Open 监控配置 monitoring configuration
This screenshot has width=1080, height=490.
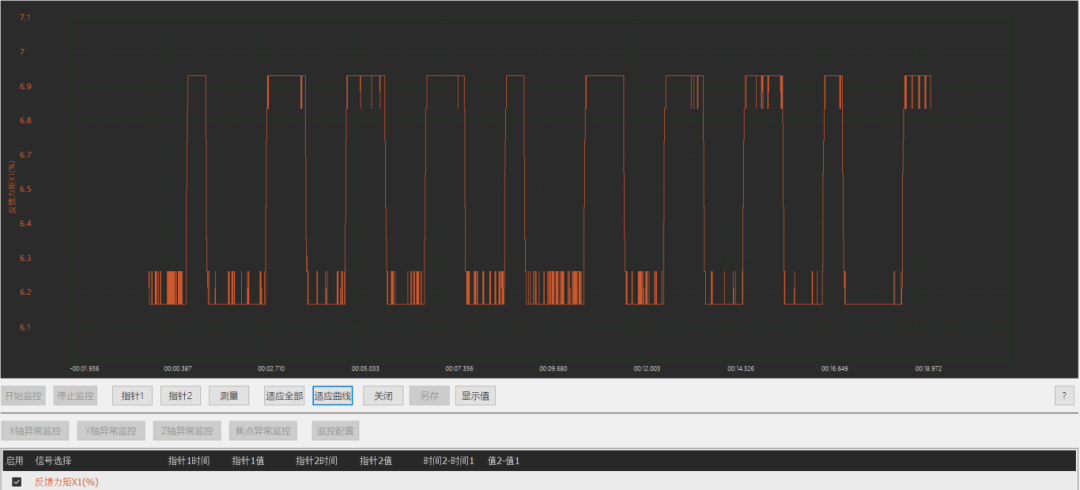tap(333, 431)
